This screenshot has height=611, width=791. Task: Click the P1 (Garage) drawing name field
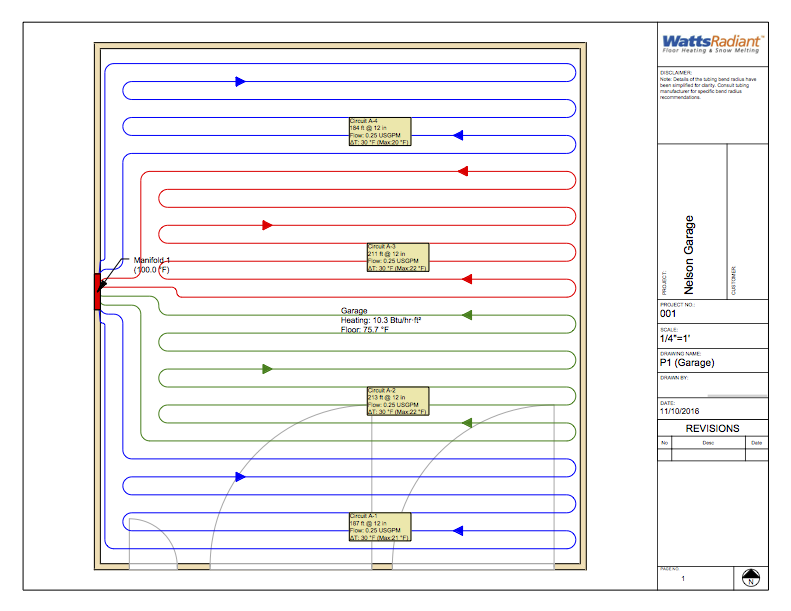tap(686, 363)
